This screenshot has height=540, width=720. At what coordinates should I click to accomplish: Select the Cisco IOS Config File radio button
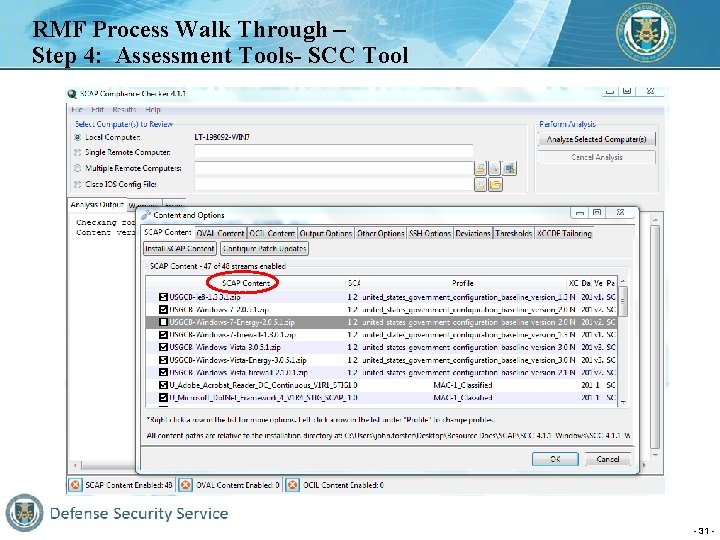point(78,184)
